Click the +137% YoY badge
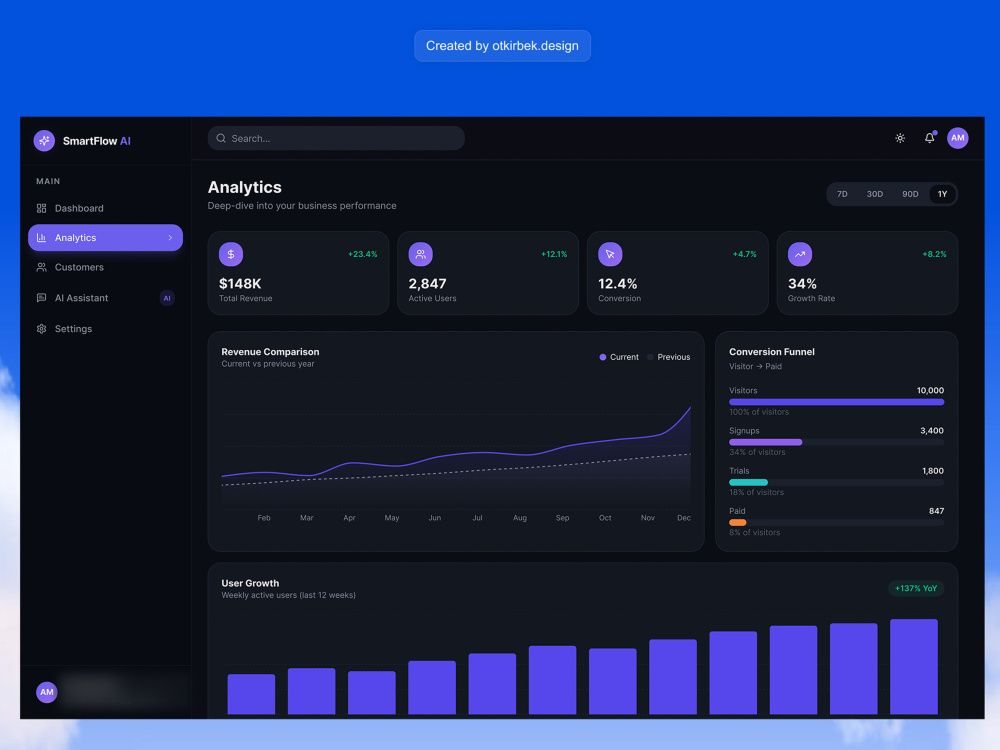Viewport: 1000px width, 750px height. point(916,589)
